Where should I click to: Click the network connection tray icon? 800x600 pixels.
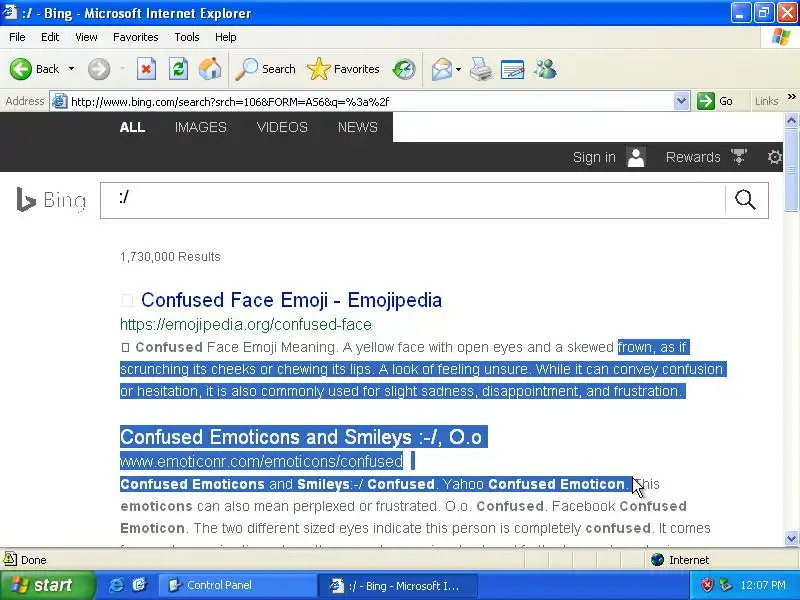tap(725, 585)
